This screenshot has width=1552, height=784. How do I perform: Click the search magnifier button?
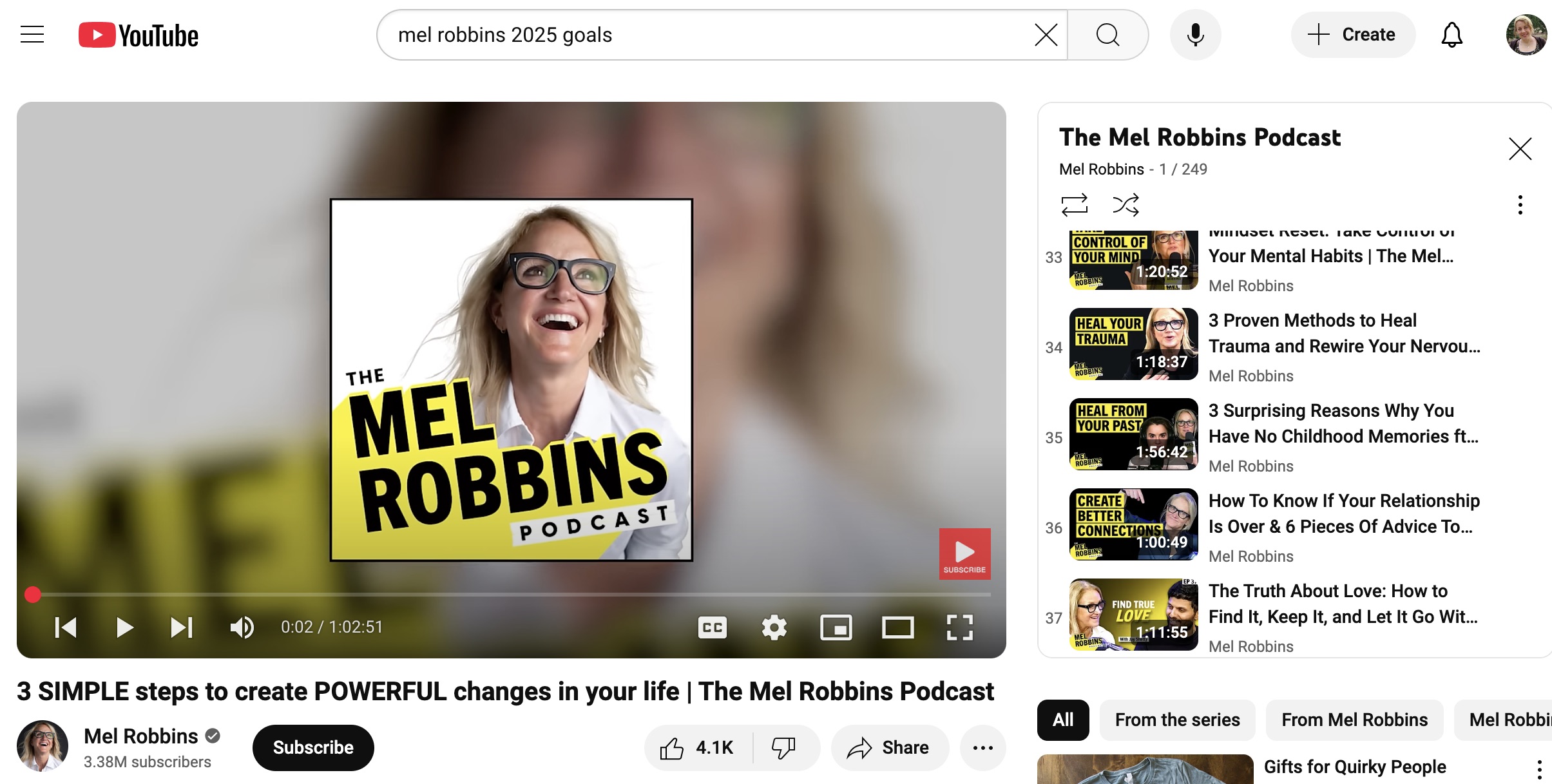tap(1107, 35)
